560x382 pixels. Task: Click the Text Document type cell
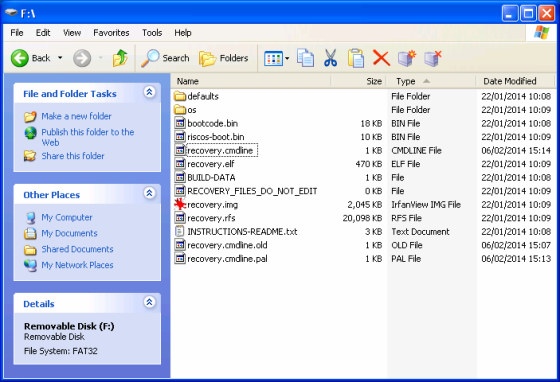tap(420, 232)
